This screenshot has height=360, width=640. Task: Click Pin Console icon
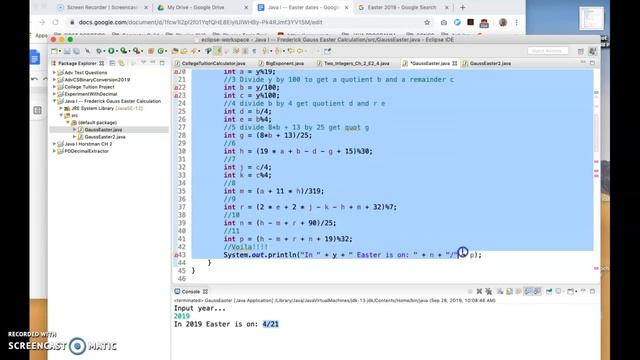point(549,291)
